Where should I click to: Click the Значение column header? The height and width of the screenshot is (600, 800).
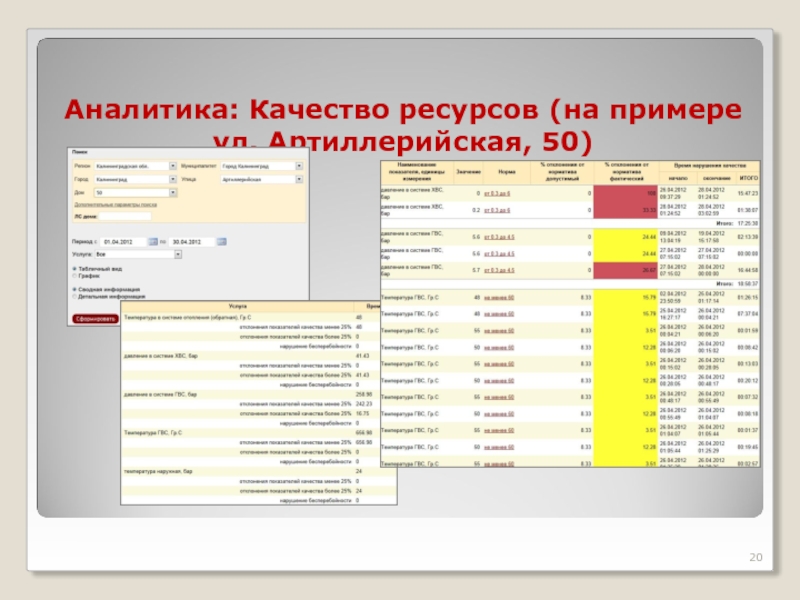coord(468,172)
